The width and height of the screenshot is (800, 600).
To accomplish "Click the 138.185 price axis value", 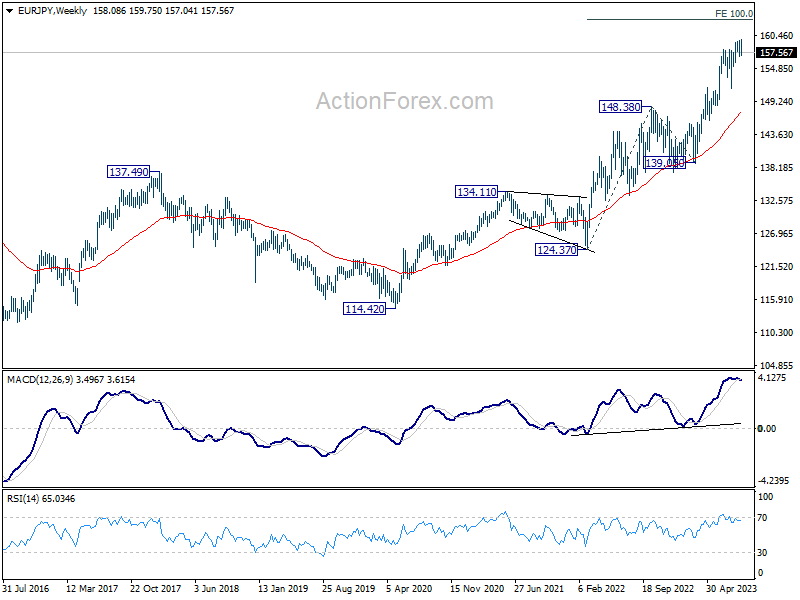I will click(x=777, y=168).
